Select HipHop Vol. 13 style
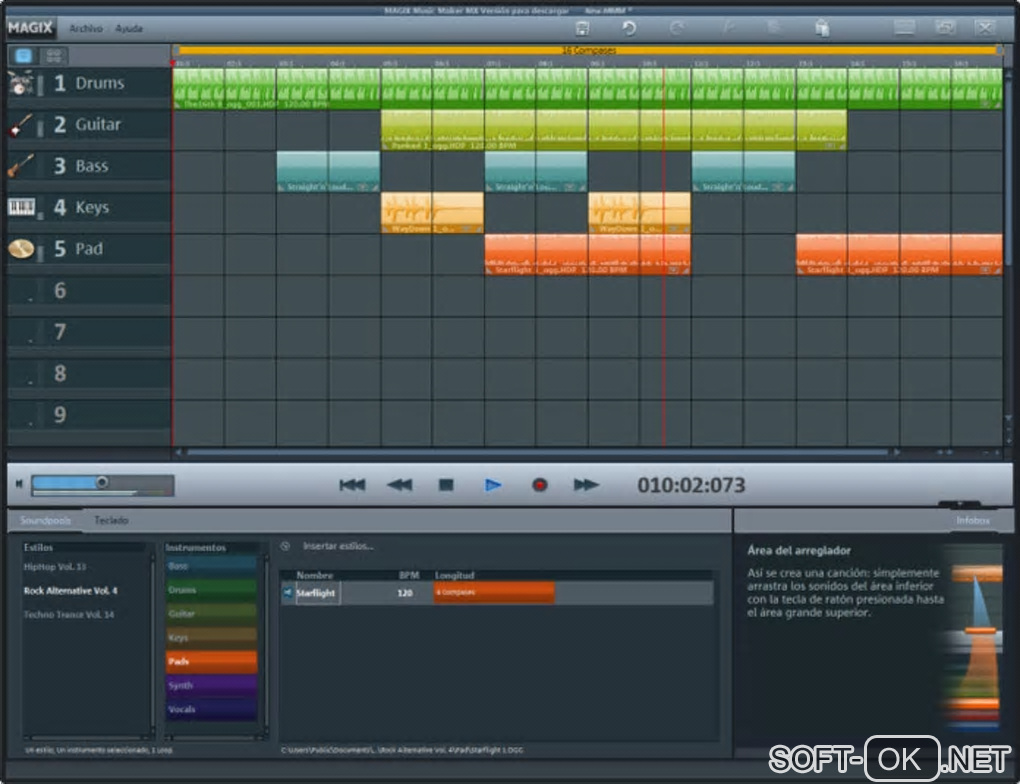The image size is (1020, 784). (x=55, y=567)
